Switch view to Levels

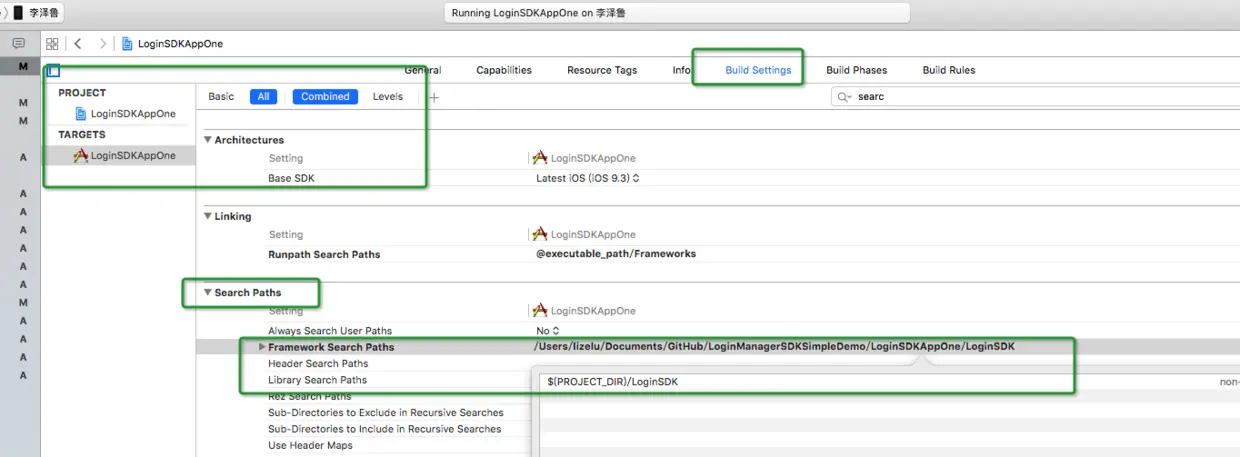[x=388, y=97]
